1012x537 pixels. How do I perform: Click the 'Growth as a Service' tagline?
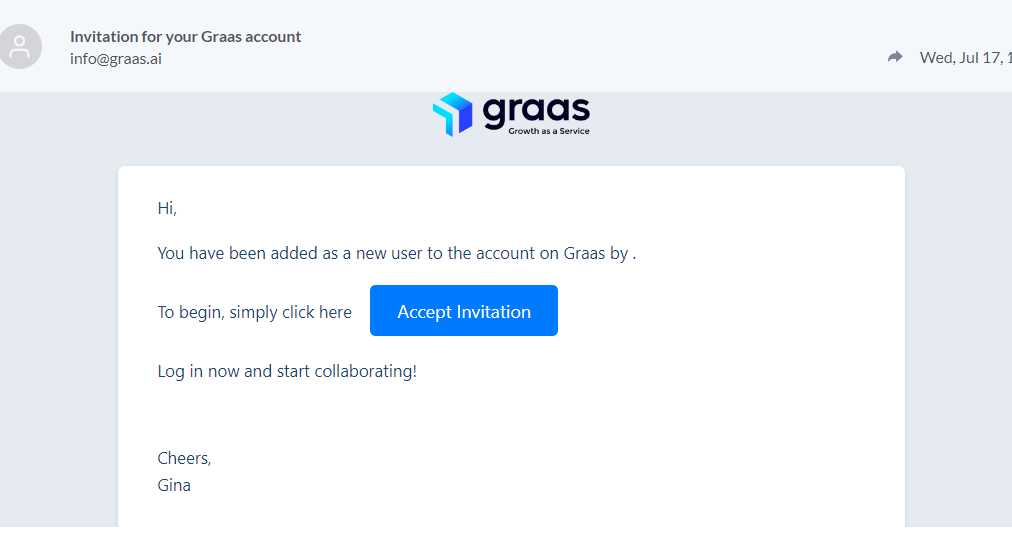pos(549,131)
